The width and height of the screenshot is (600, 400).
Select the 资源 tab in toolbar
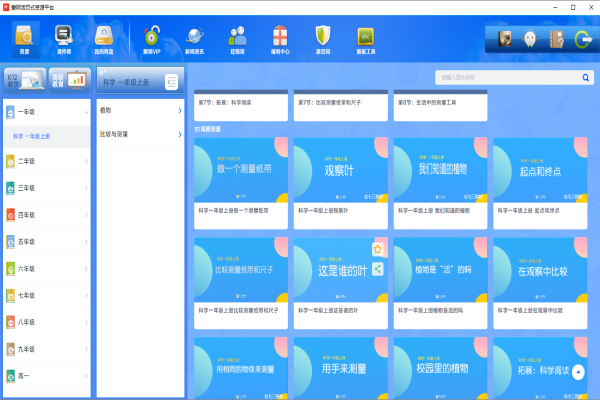(x=24, y=39)
